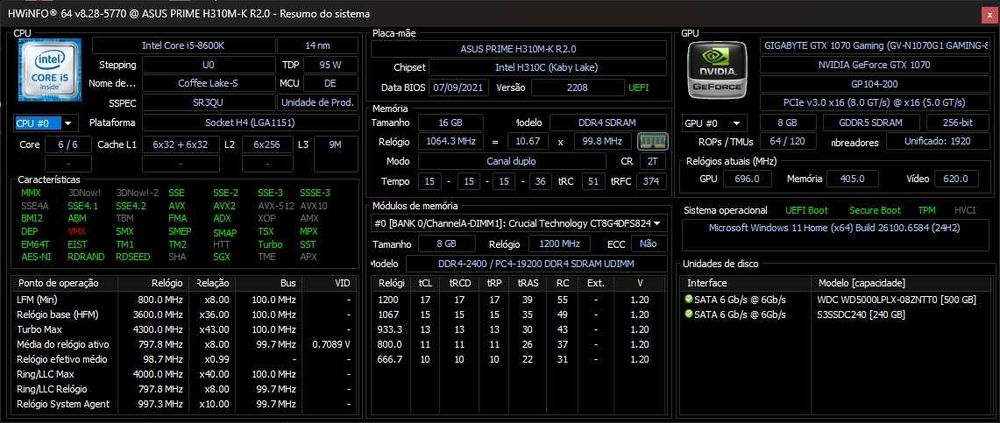Select the Relógio System Agent row
1000x423 pixels.
coord(185,404)
